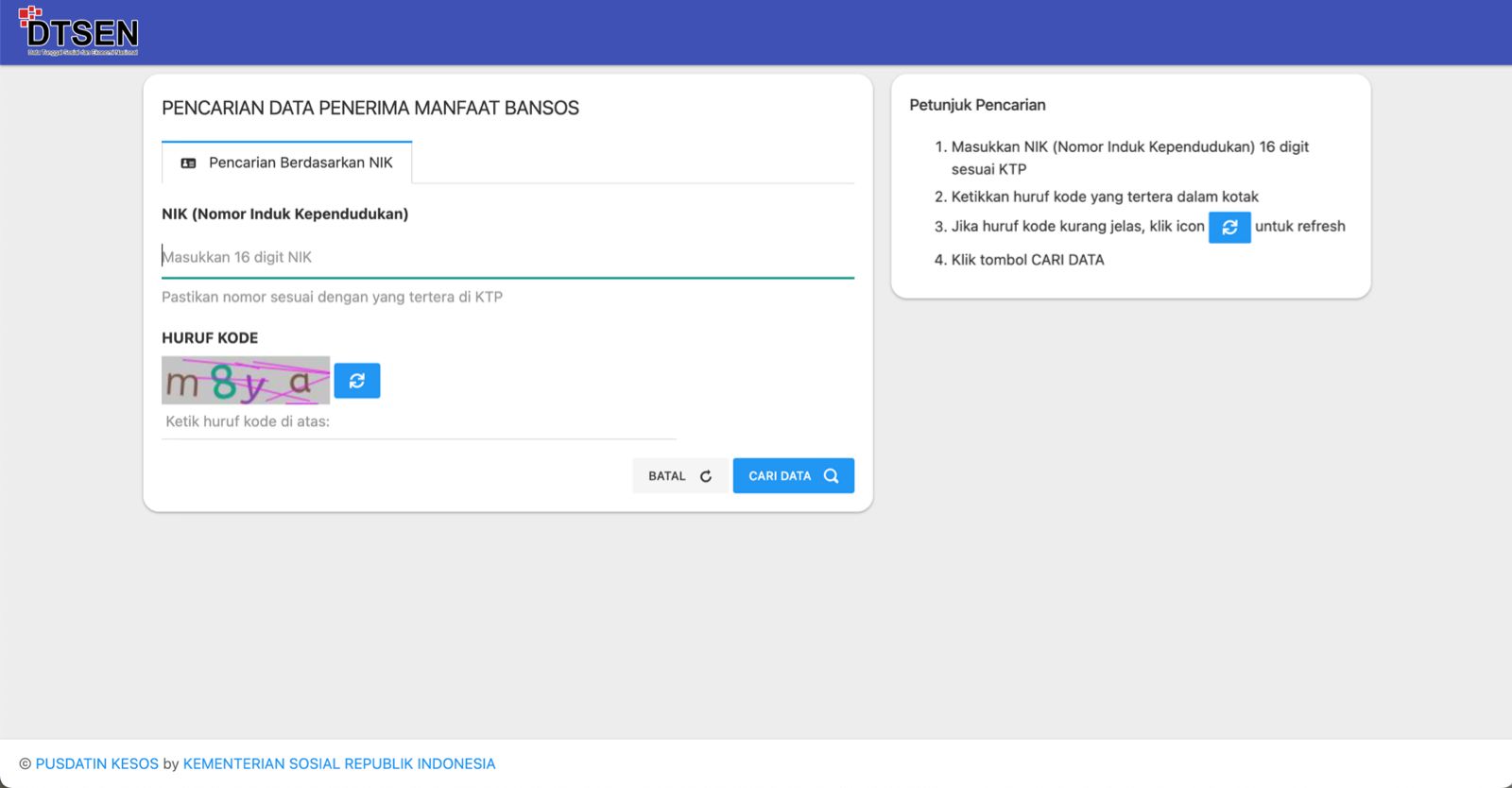Viewport: 1512px width, 788px height.
Task: Click the Petunjuk Pencarian heading
Action: pyautogui.click(x=977, y=105)
